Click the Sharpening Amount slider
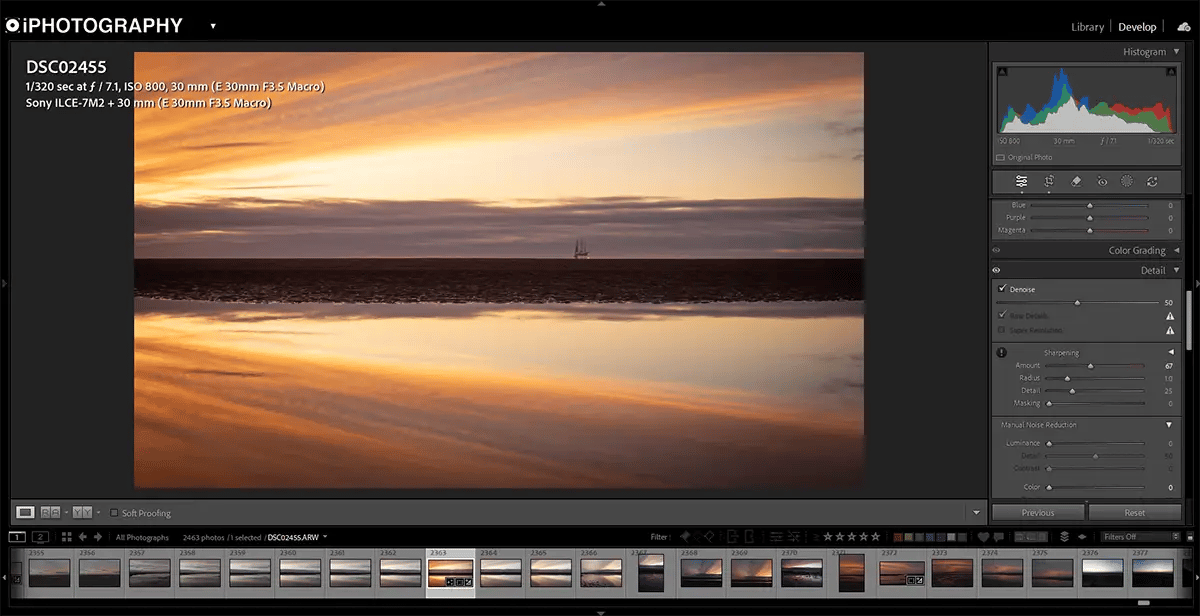Screen dimensions: 1200x616 [1096, 366]
